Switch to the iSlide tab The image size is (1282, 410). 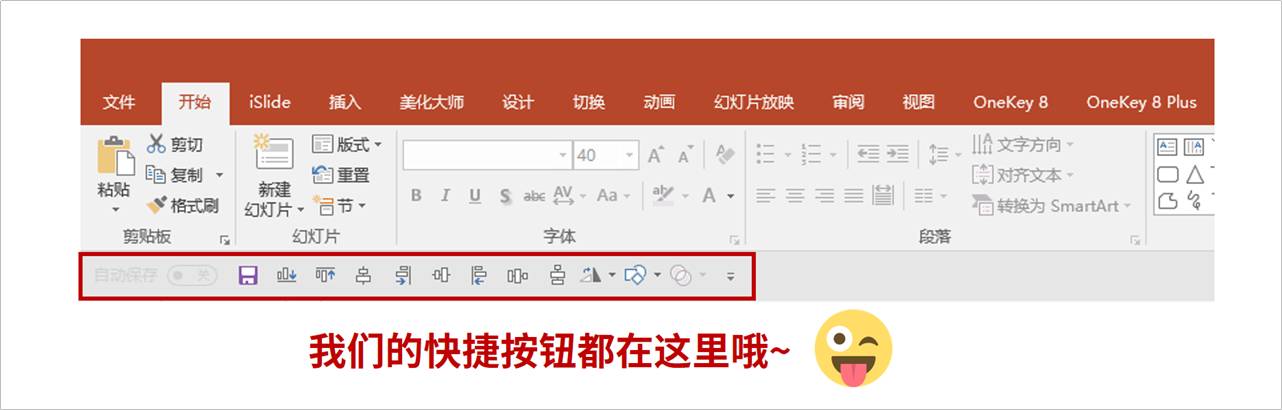[270, 102]
